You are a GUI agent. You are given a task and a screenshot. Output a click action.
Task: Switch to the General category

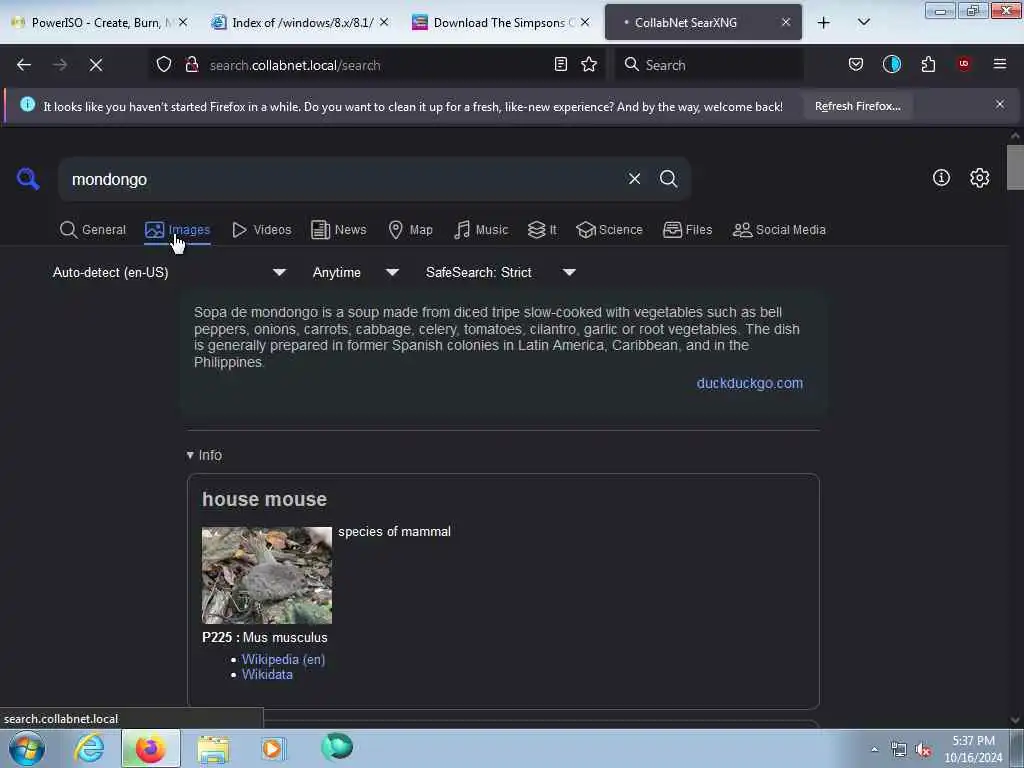(93, 230)
